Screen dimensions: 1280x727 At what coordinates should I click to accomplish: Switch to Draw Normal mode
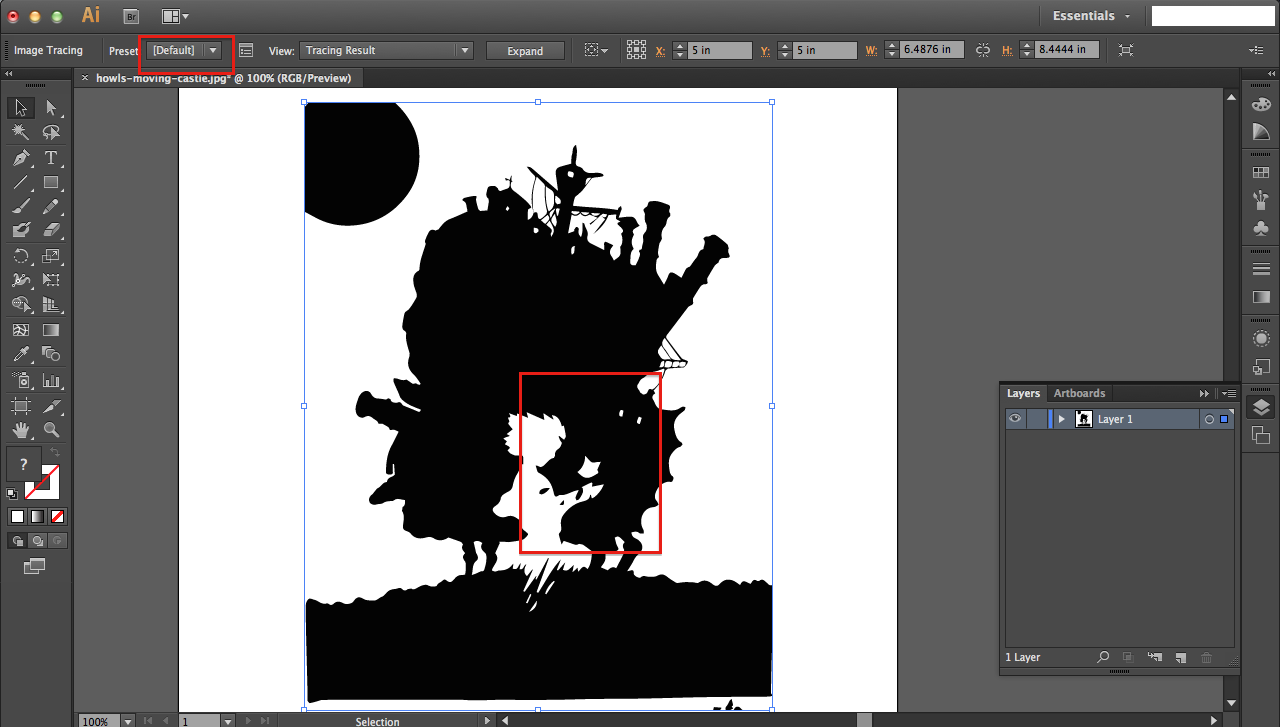(x=17, y=540)
